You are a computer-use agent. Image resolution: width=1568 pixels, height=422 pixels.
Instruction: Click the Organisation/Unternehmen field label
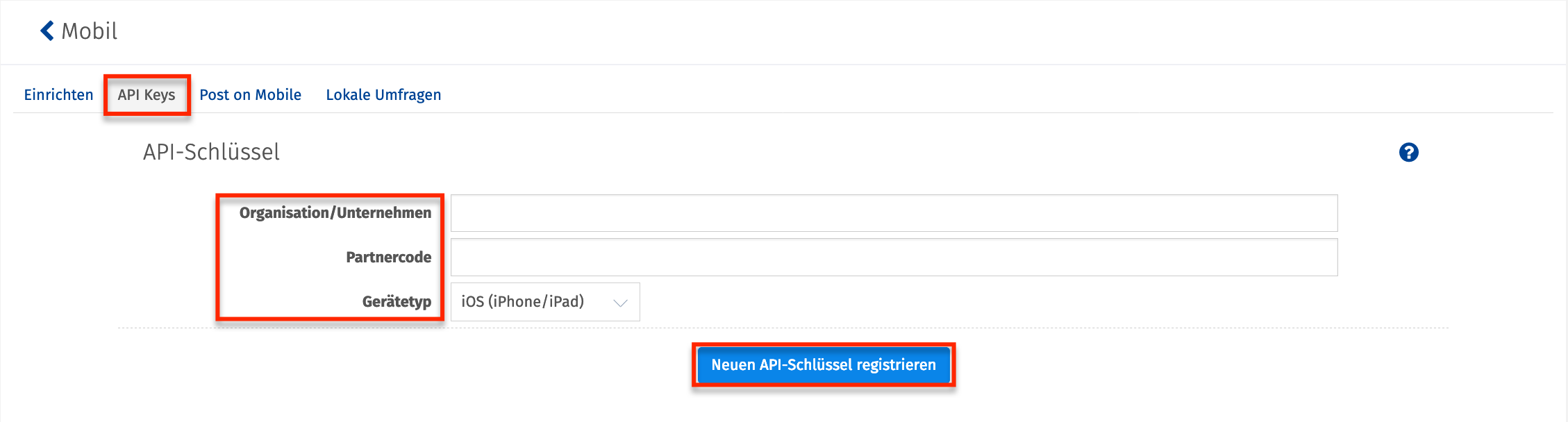tap(335, 213)
